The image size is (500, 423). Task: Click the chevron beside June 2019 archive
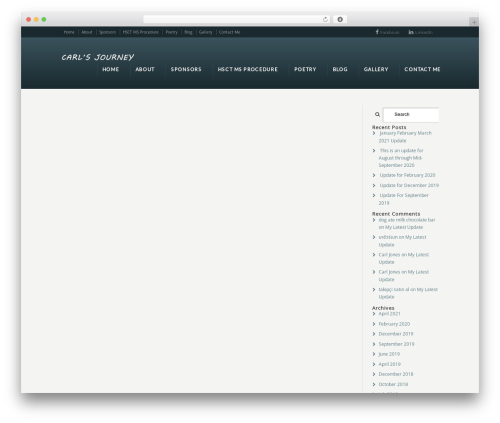pyautogui.click(x=374, y=354)
